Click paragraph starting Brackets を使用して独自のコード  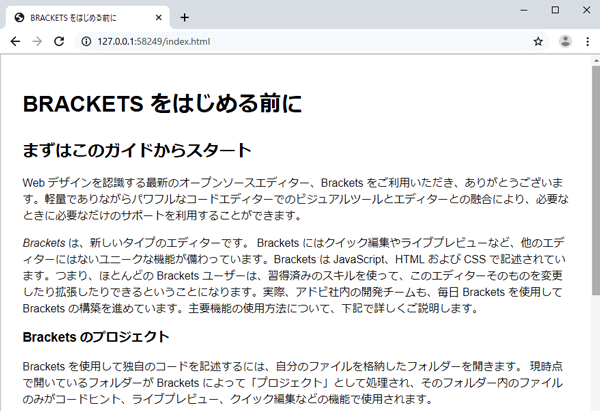tap(293, 383)
